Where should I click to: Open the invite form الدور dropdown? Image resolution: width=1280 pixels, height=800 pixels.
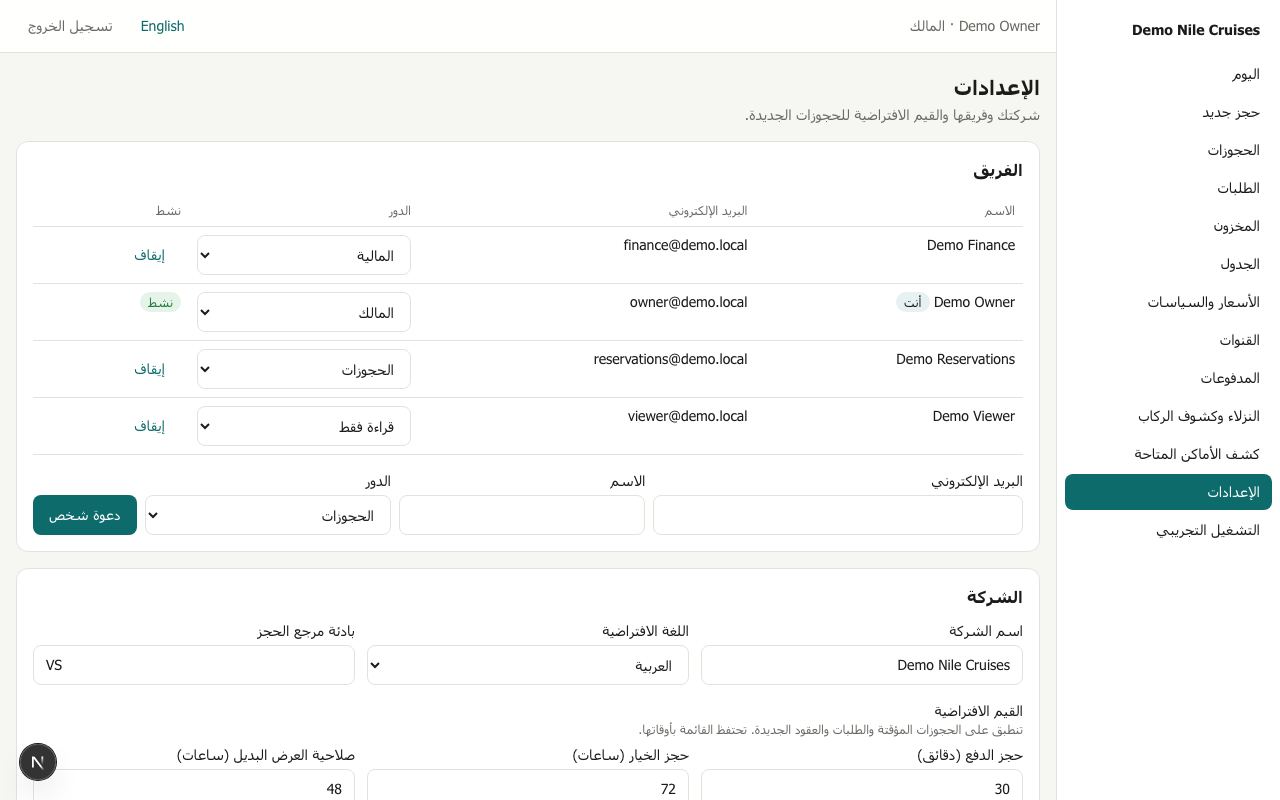[268, 515]
